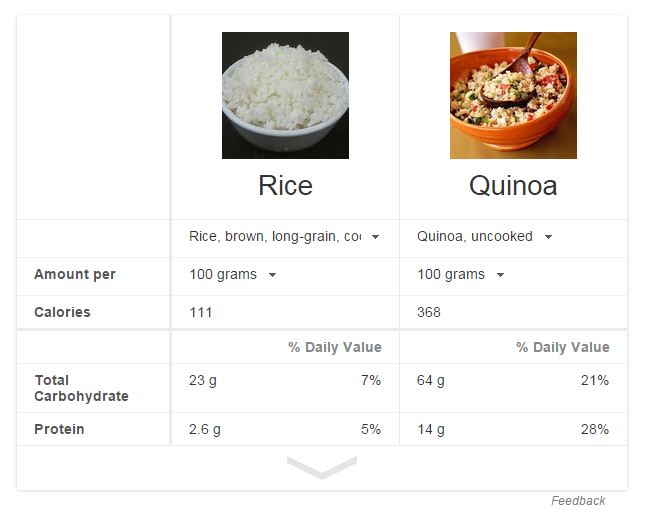
Task: Click the 'Quinoa, uncooked' text
Action: (475, 237)
